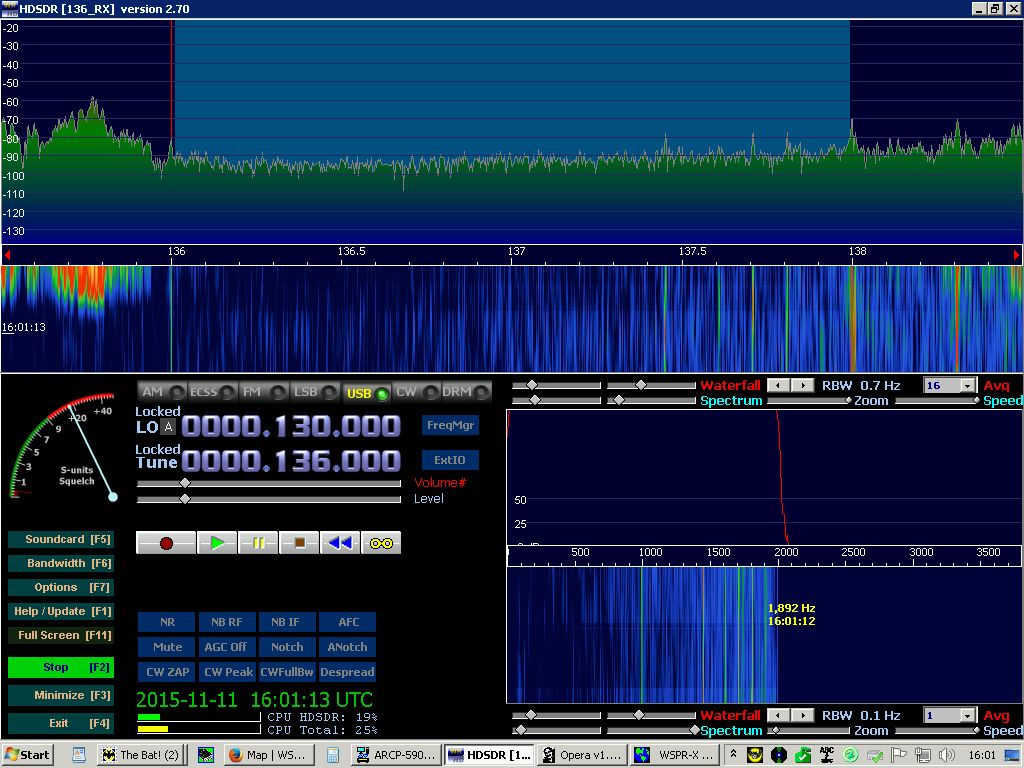This screenshot has width=1024, height=768.
Task: Open the Windows Start menu
Action: tap(27, 755)
